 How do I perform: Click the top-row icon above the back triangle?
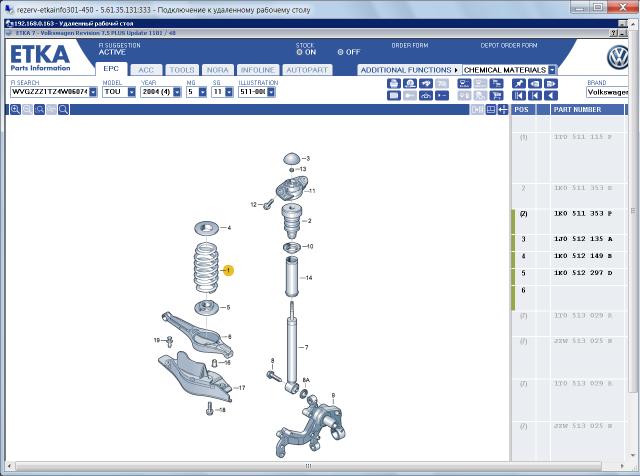pyautogui.click(x=551, y=84)
